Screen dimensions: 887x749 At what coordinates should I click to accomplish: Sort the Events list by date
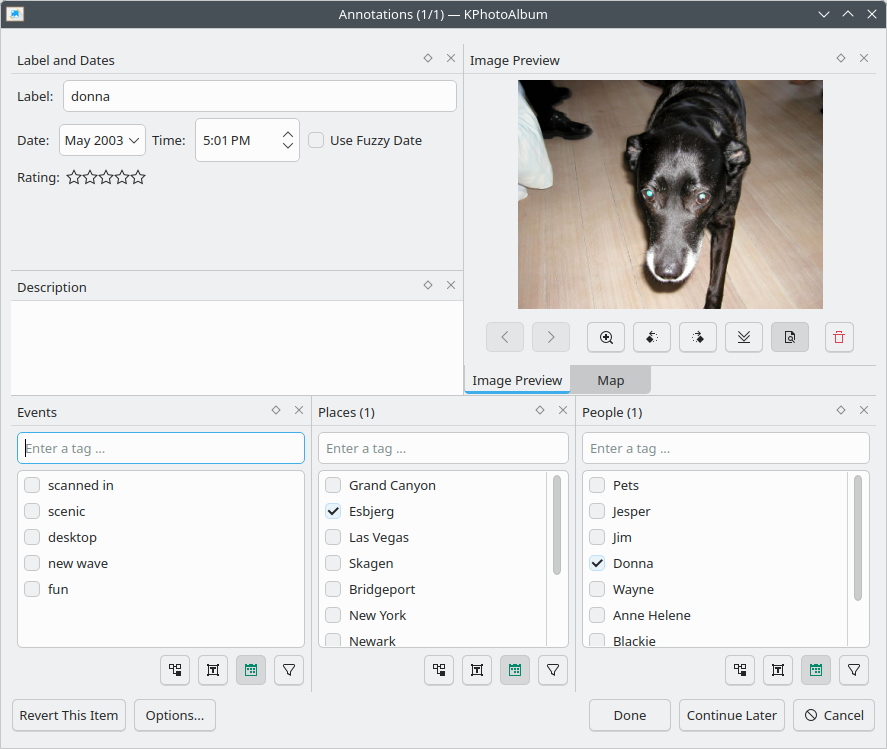251,670
